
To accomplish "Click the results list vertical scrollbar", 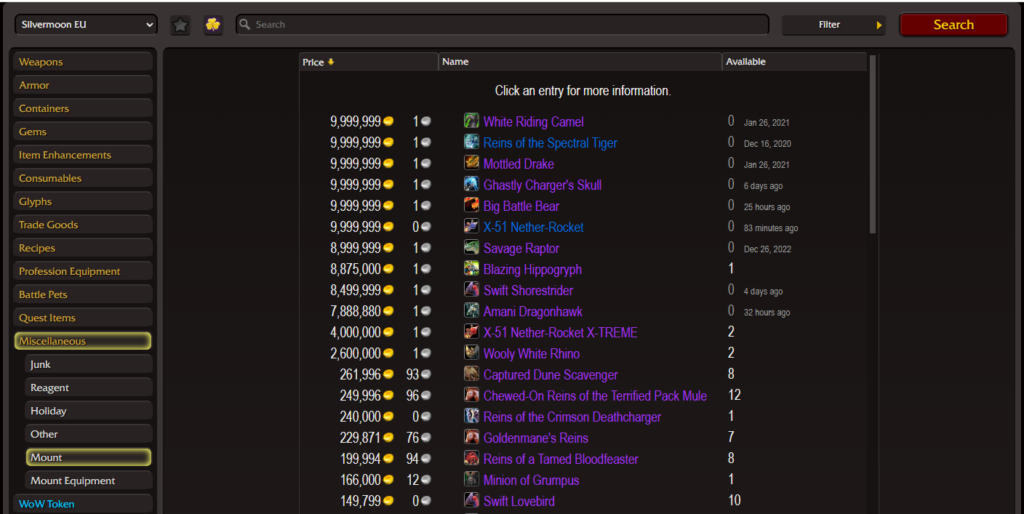I will pyautogui.click(x=872, y=144).
